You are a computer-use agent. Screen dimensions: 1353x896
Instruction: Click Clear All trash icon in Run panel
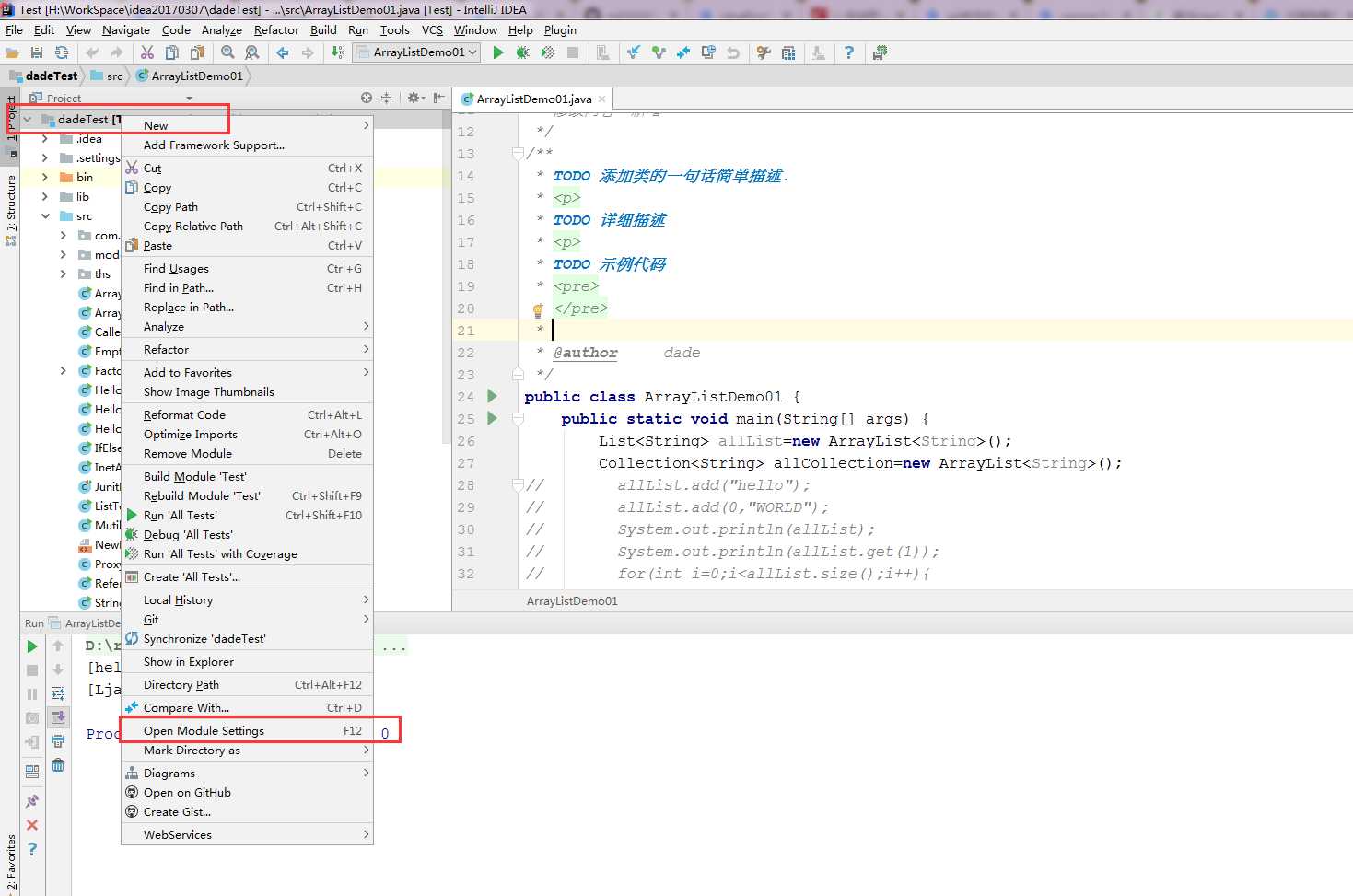tap(58, 765)
